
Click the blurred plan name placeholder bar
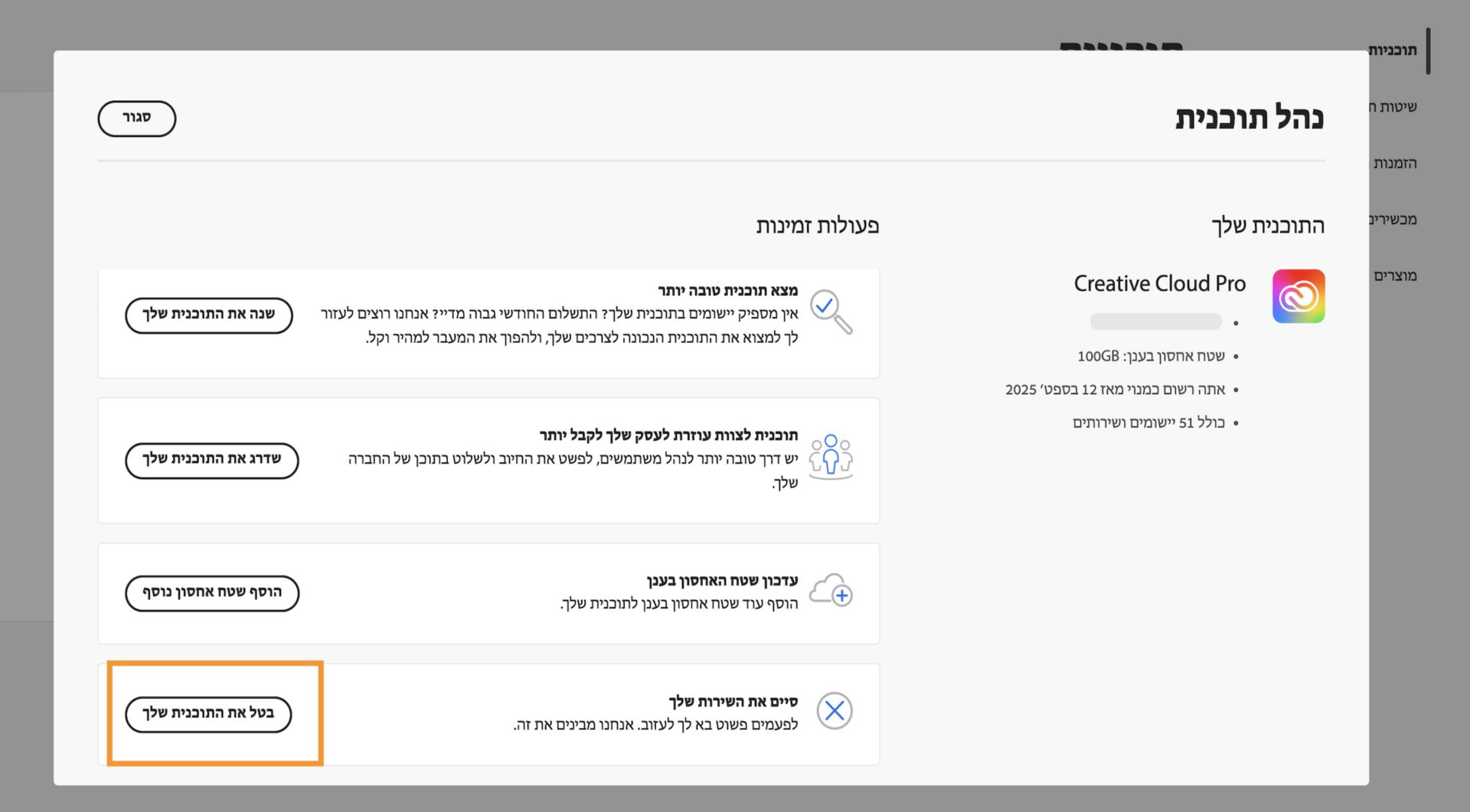(x=1155, y=321)
